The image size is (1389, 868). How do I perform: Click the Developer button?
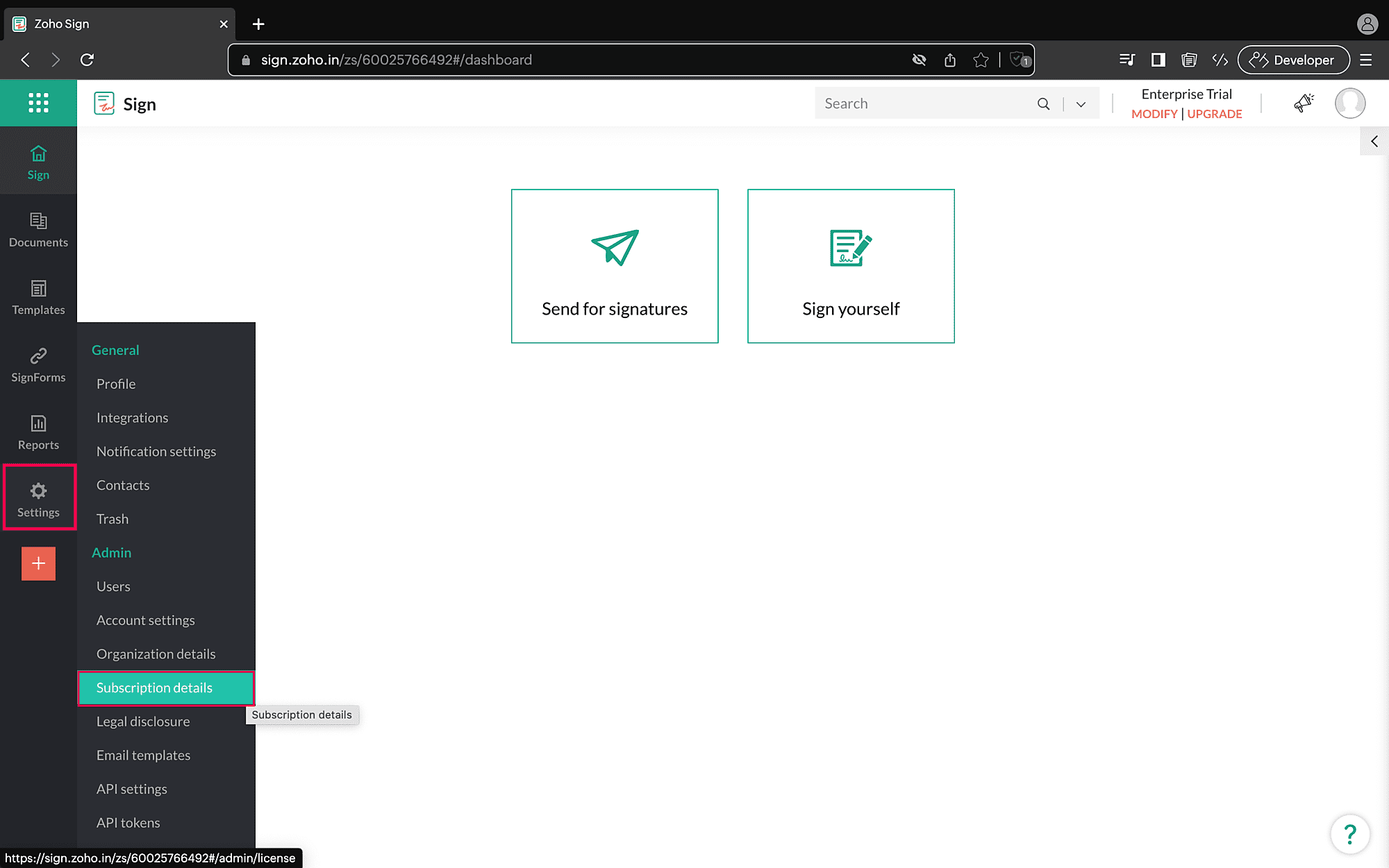[x=1293, y=60]
